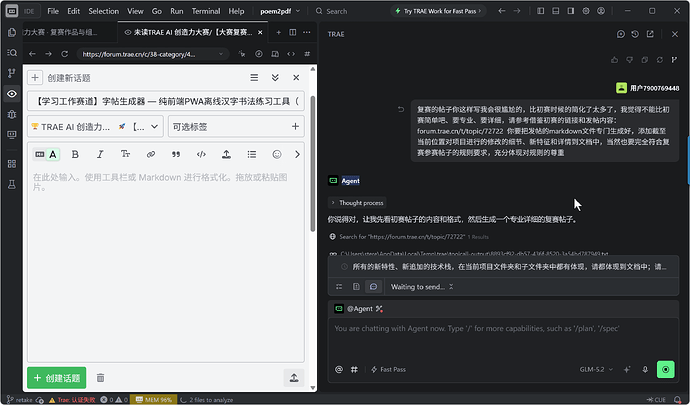Click the topic title input field

[166, 101]
